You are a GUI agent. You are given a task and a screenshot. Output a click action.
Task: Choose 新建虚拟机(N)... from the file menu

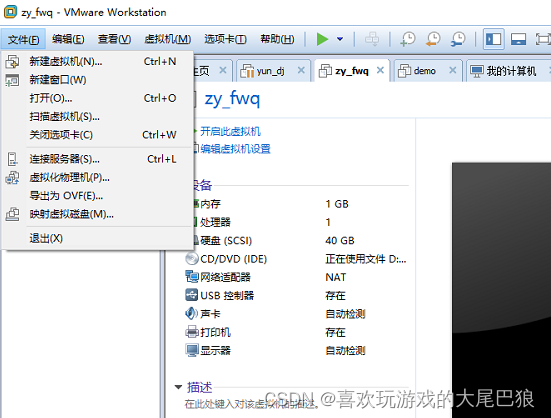point(97,61)
